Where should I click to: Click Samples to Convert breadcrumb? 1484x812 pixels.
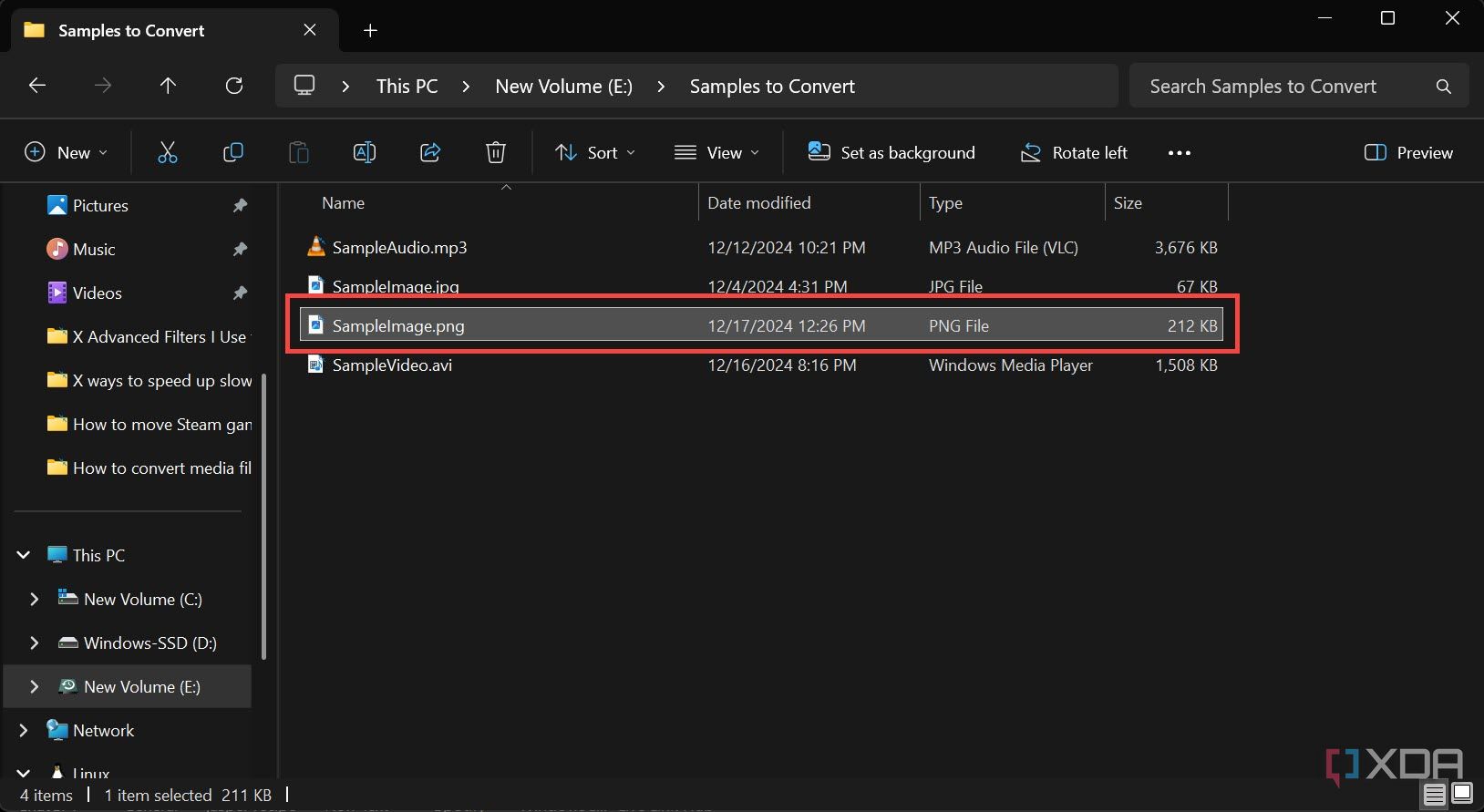click(x=772, y=87)
